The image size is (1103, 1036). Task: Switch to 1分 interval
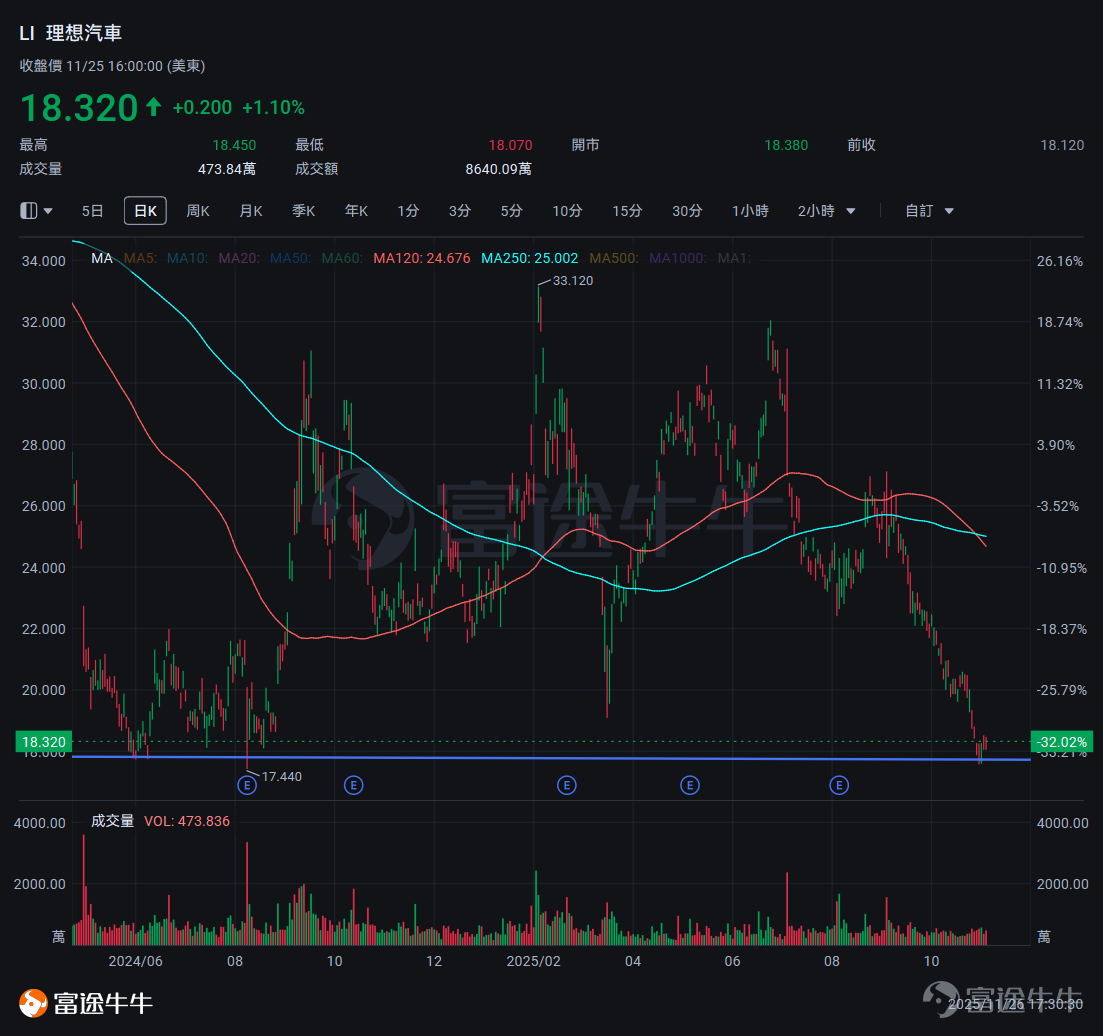(408, 210)
